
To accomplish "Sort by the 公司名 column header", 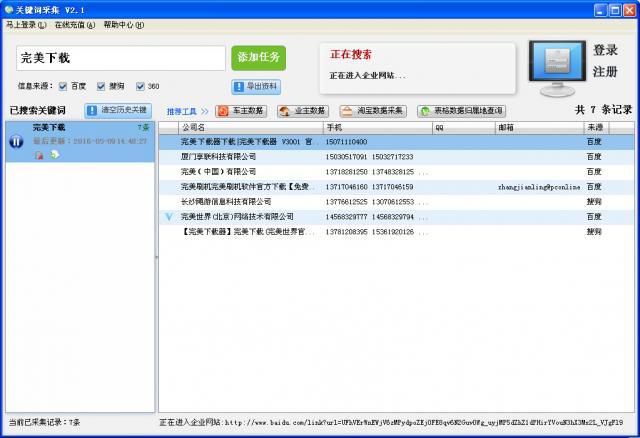I will tap(251, 128).
